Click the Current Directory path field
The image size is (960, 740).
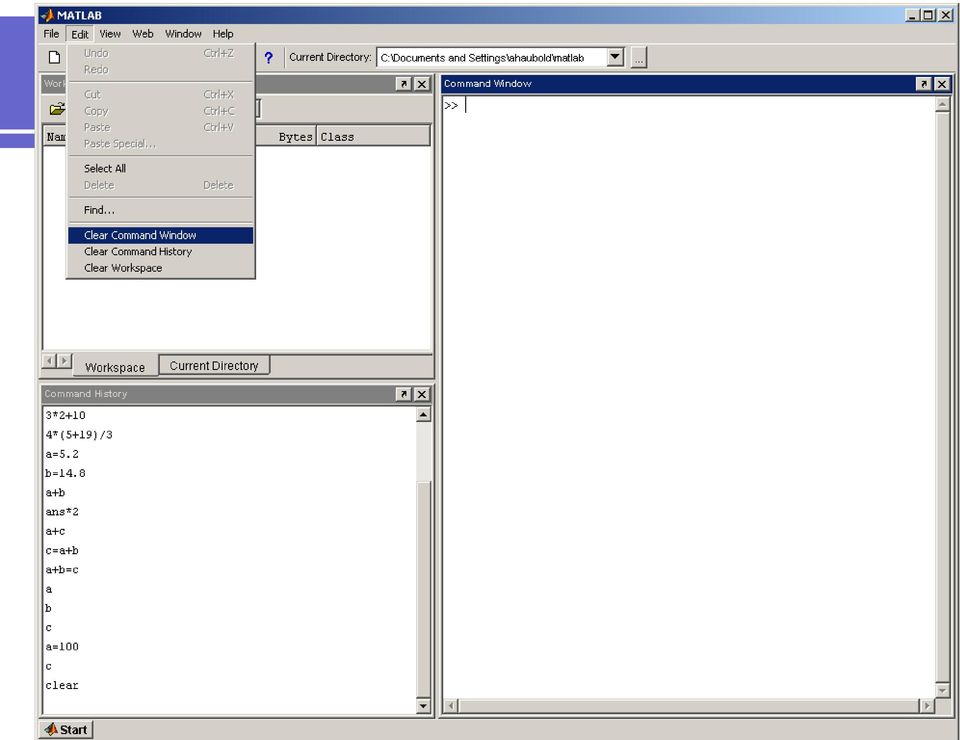point(493,58)
